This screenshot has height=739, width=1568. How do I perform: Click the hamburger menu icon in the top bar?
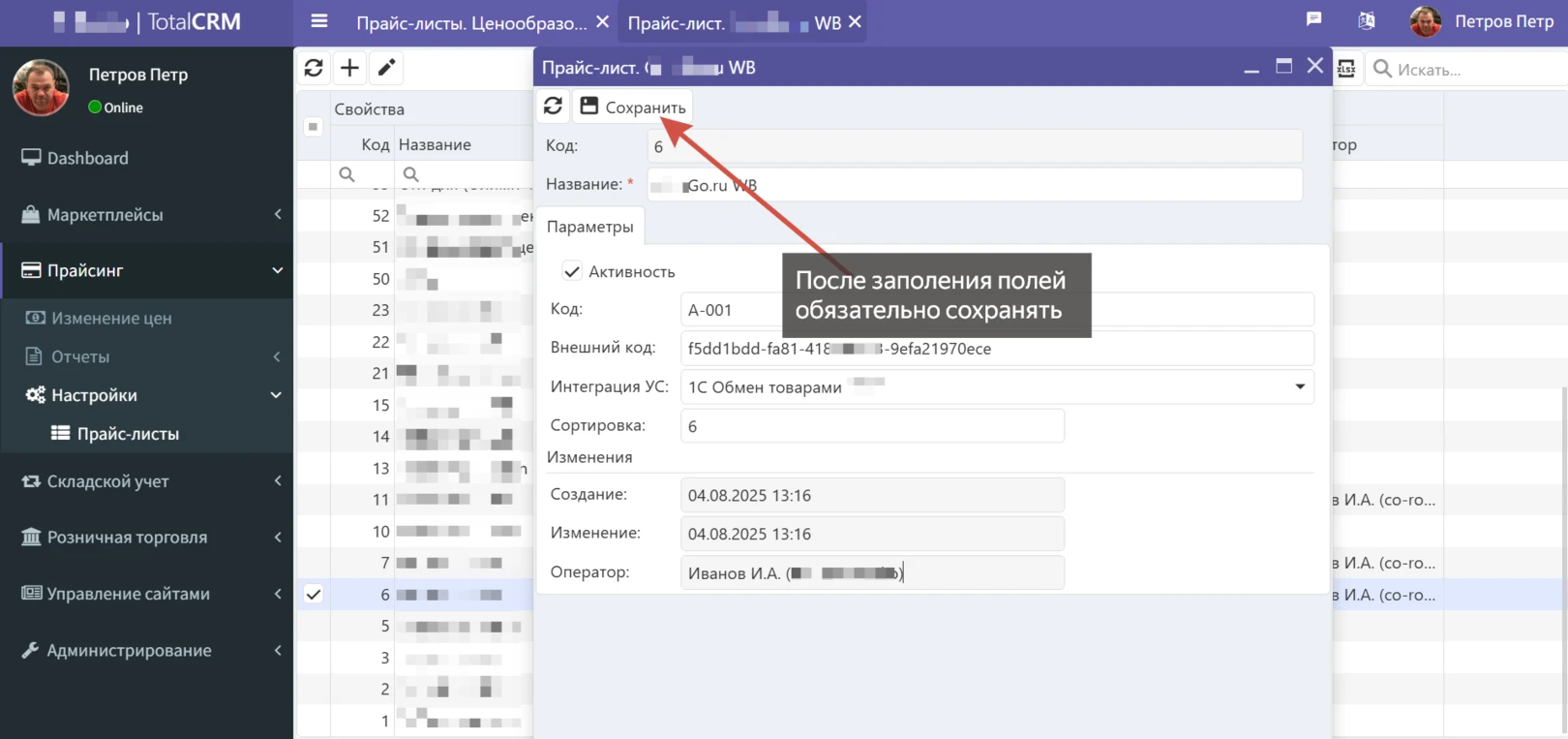(x=318, y=21)
